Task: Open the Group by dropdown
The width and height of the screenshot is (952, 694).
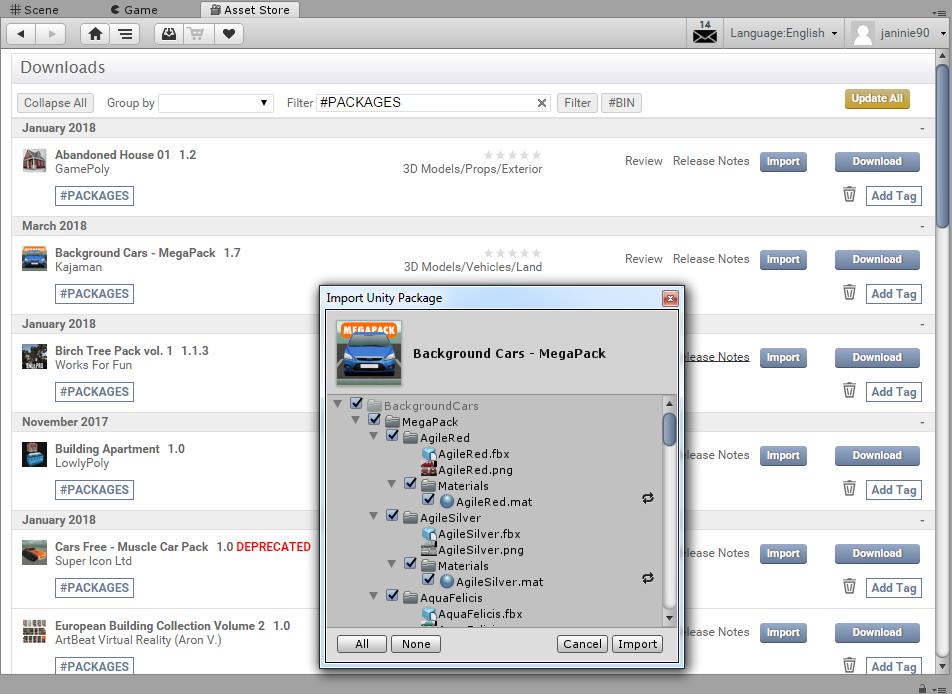Action: click(x=216, y=103)
